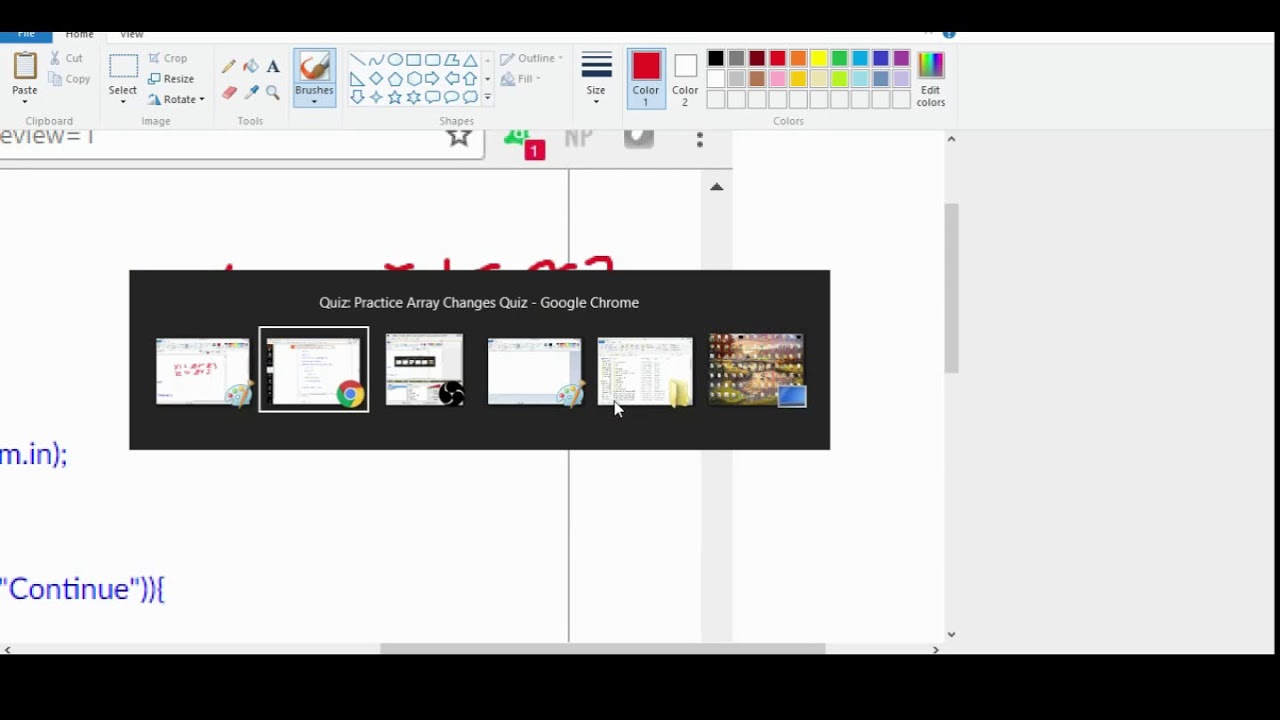Activate Color 2 background selector
Viewport: 1280px width, 720px height.
click(685, 79)
